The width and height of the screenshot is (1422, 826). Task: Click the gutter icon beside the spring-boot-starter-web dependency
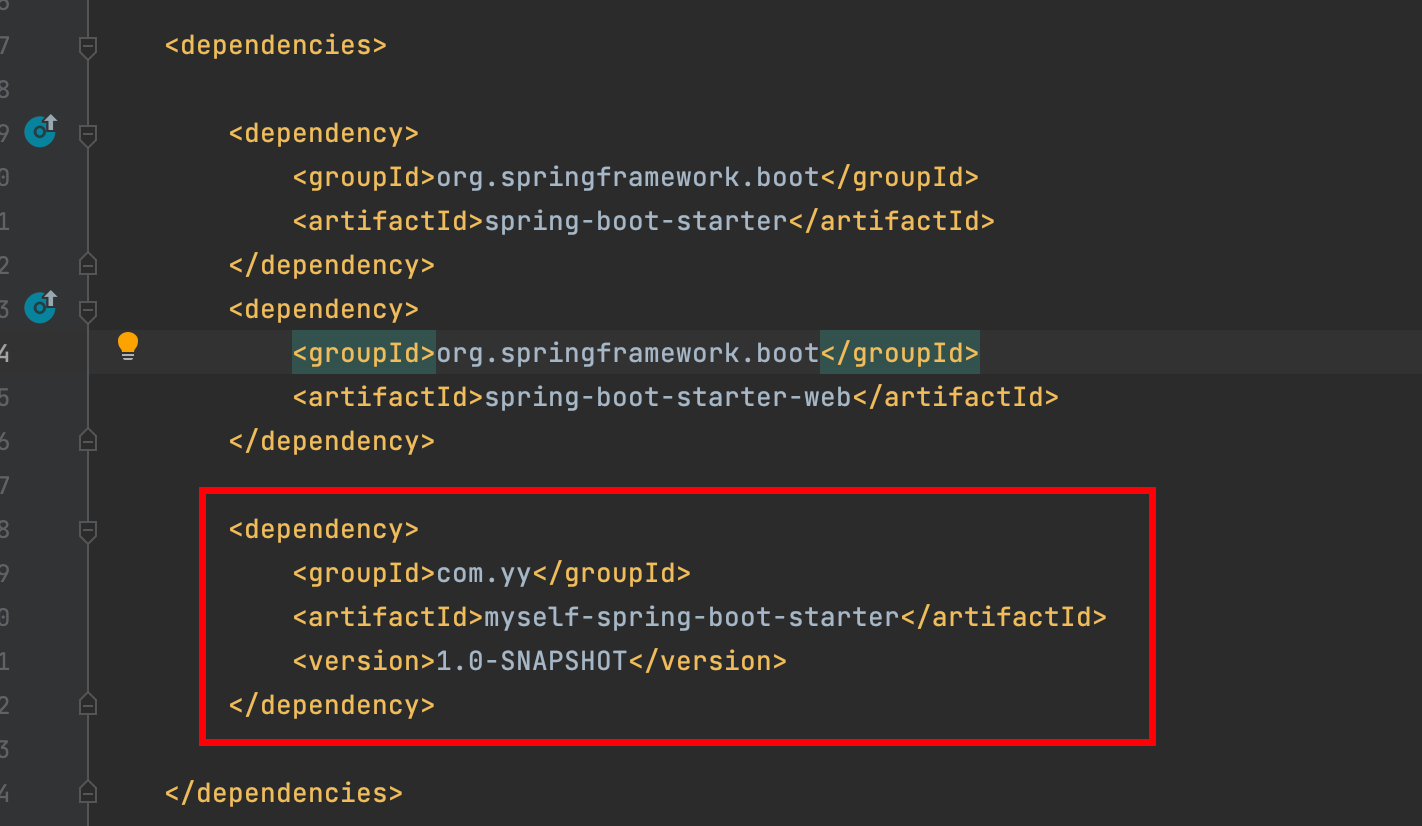coord(41,307)
